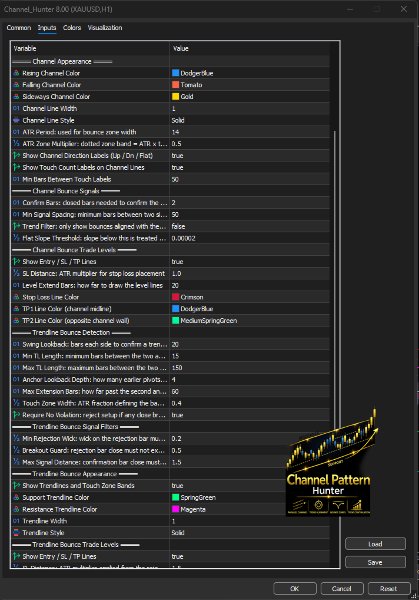
Task: Click the Save button
Action: [x=375, y=562]
